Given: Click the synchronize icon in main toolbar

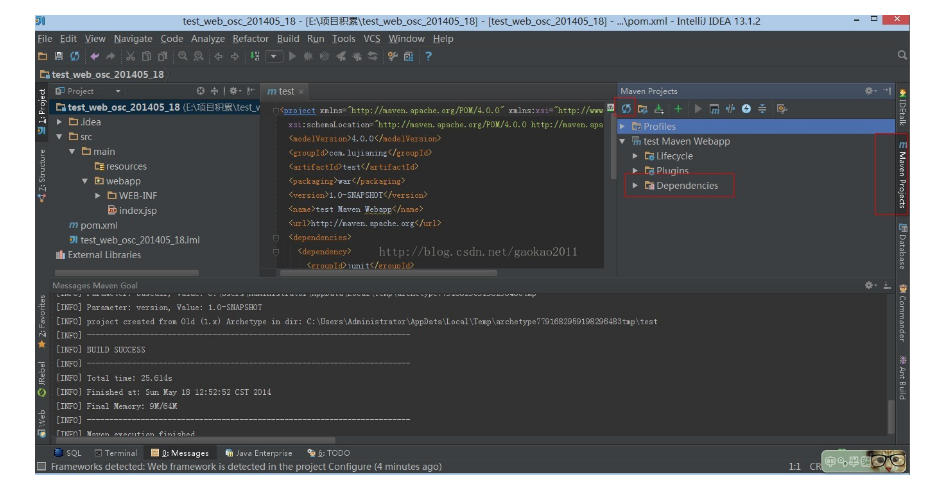Looking at the screenshot, I should (75, 56).
